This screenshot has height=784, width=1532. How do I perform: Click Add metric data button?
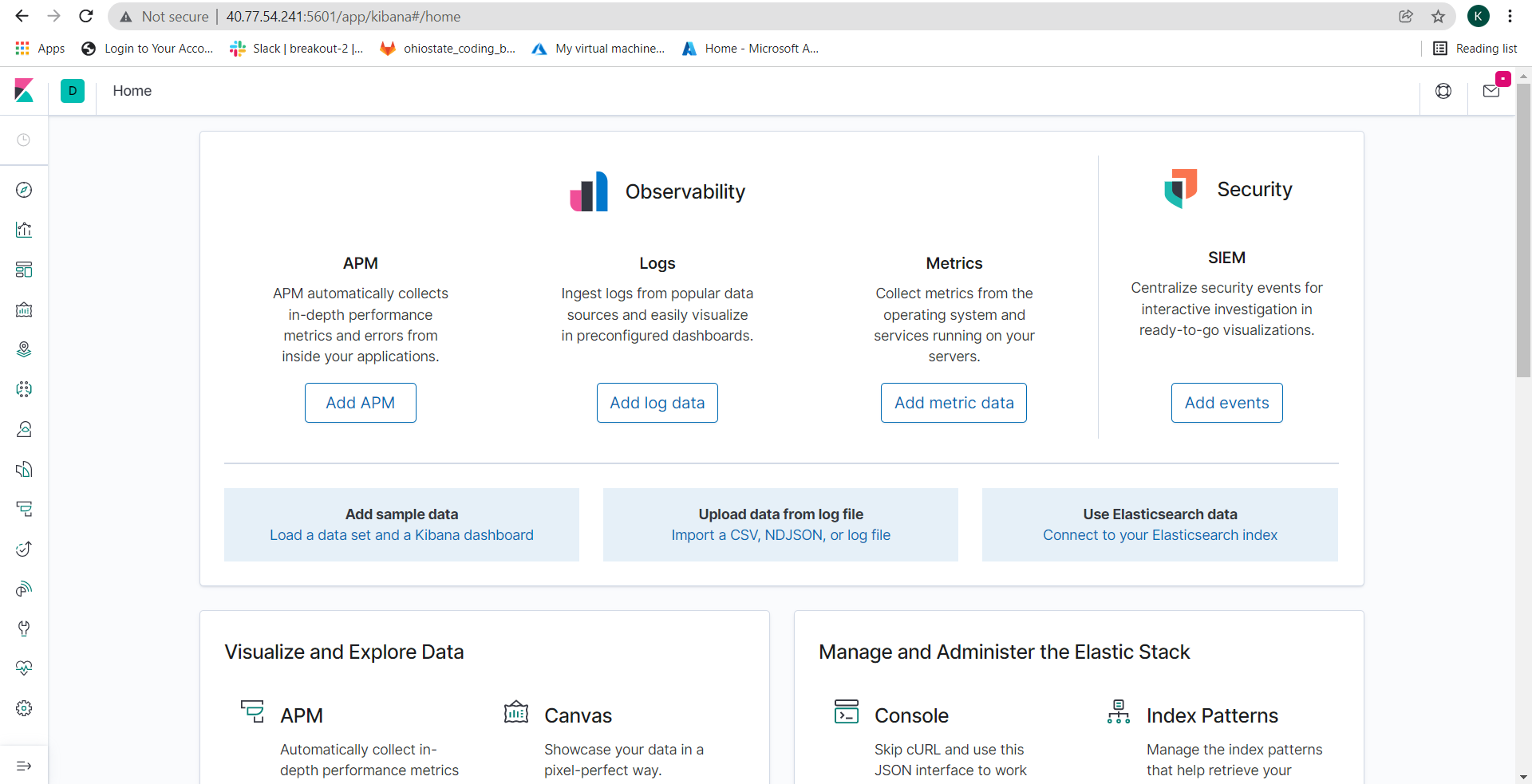pyautogui.click(x=954, y=403)
